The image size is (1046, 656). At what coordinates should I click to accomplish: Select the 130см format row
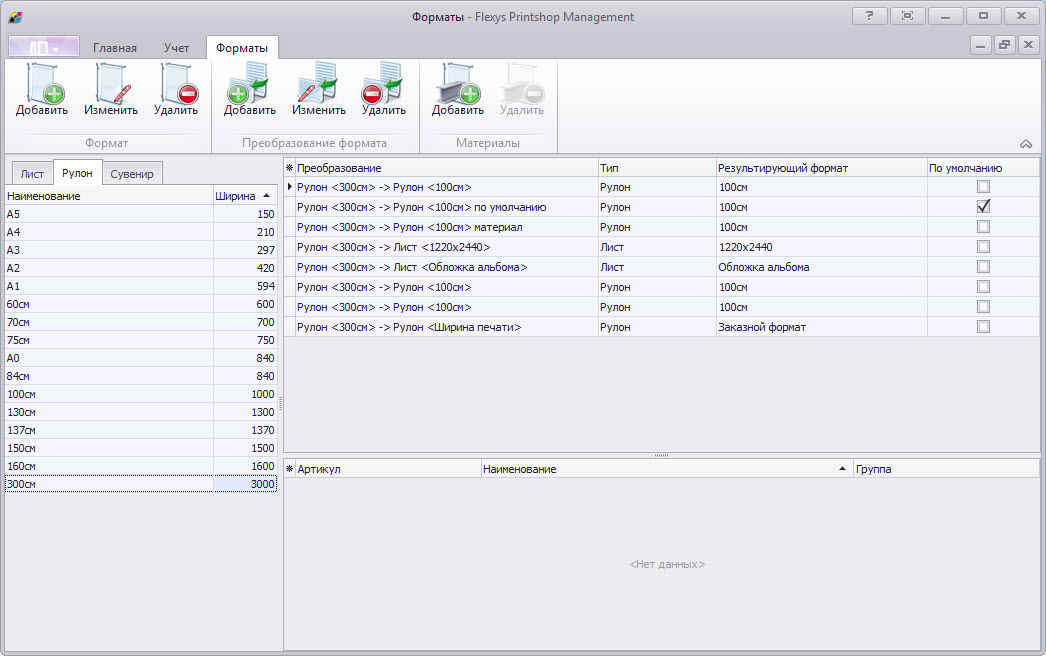[x=141, y=412]
